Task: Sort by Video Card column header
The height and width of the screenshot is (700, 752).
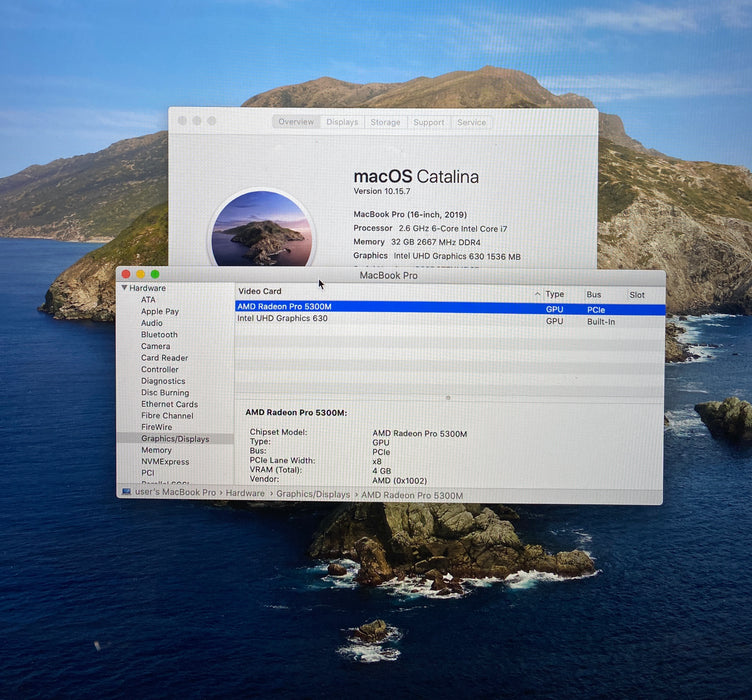Action: point(260,291)
